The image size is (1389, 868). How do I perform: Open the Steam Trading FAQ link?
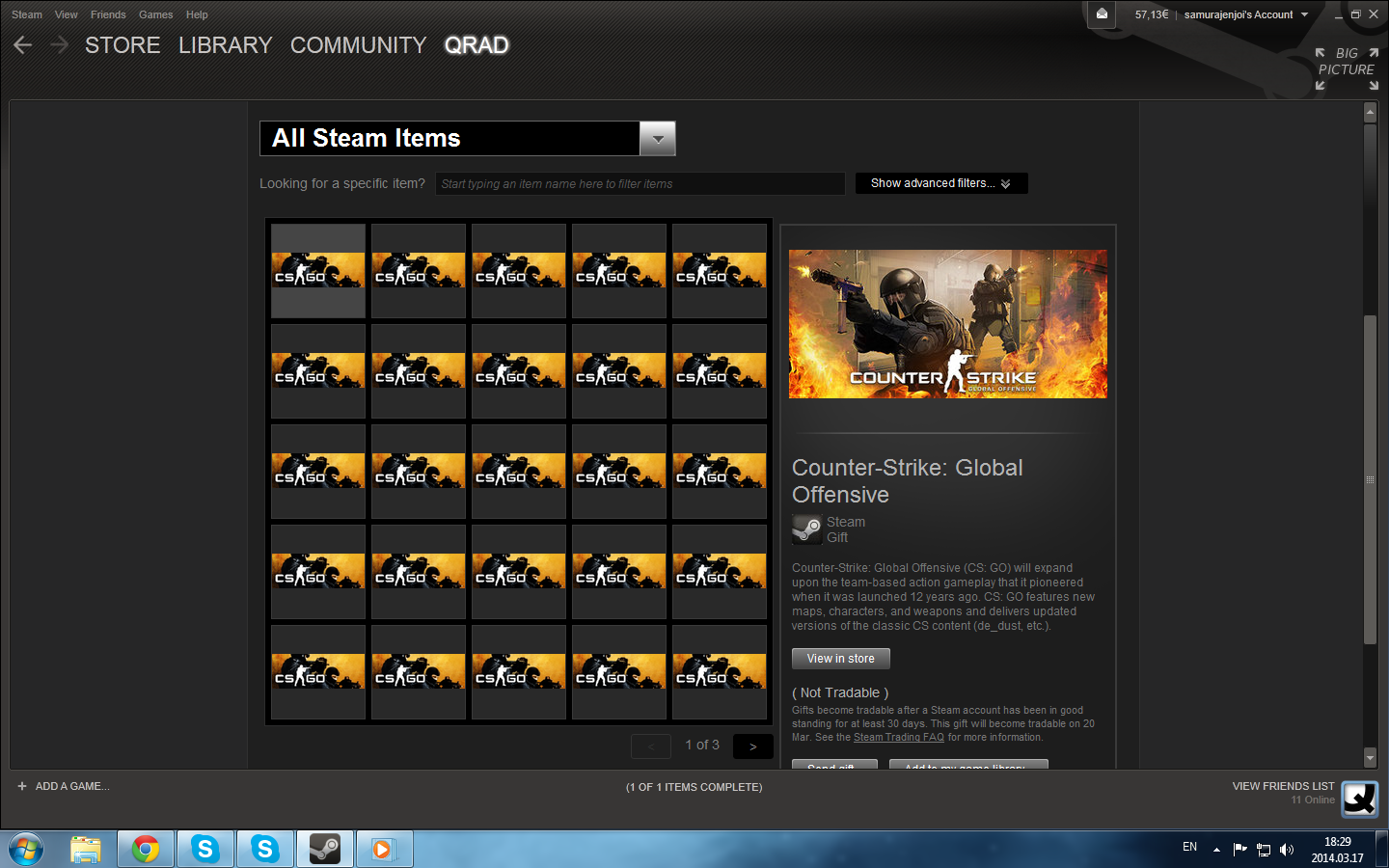[x=899, y=737]
